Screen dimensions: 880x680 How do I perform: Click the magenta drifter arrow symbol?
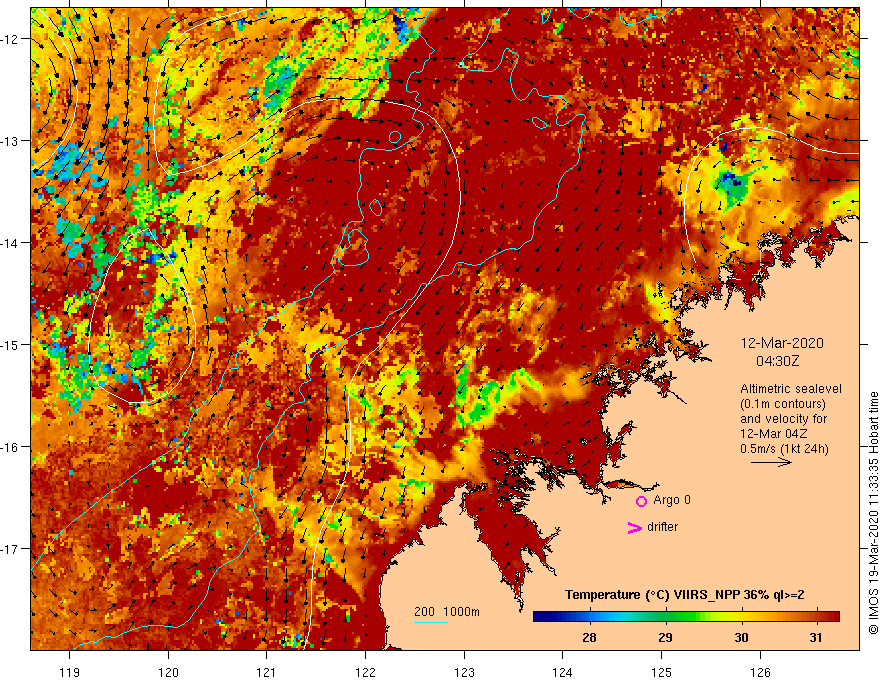click(634, 527)
